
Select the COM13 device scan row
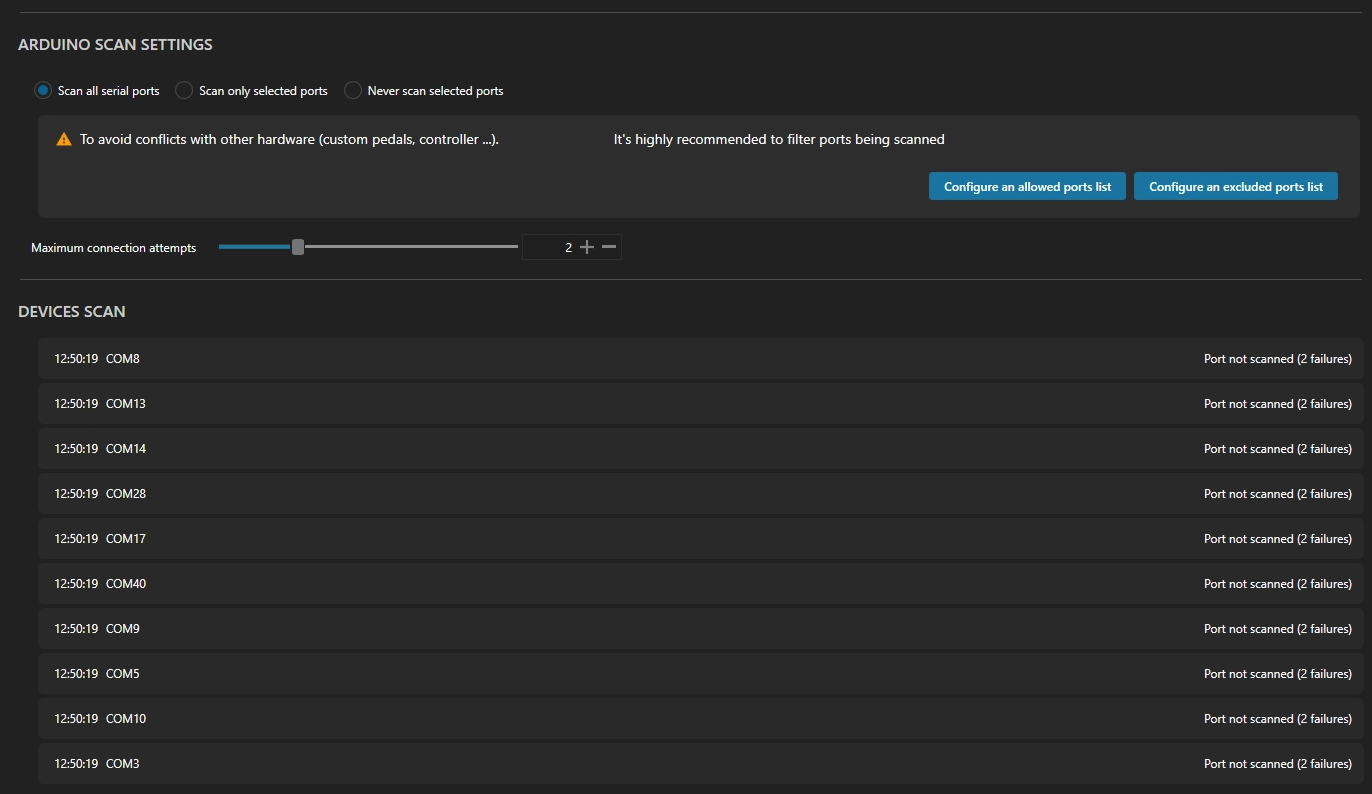coord(700,404)
